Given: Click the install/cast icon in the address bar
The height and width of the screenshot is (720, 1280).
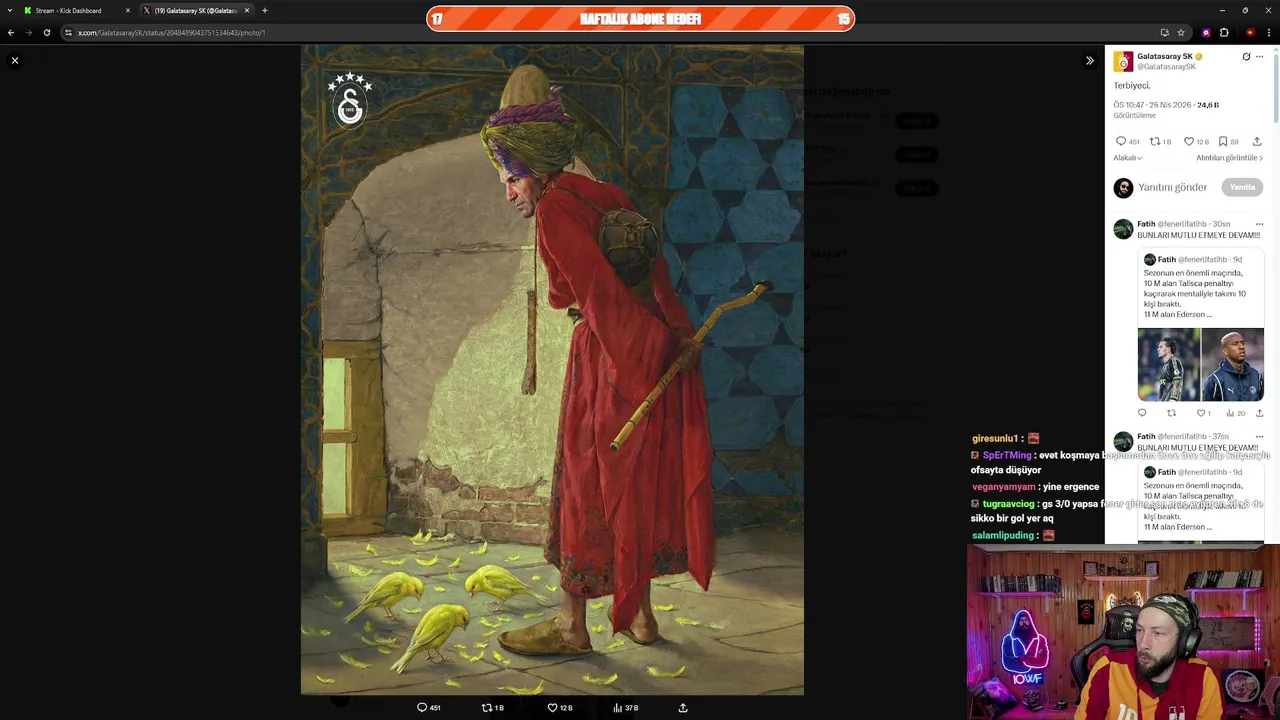Looking at the screenshot, I should (x=1164, y=33).
